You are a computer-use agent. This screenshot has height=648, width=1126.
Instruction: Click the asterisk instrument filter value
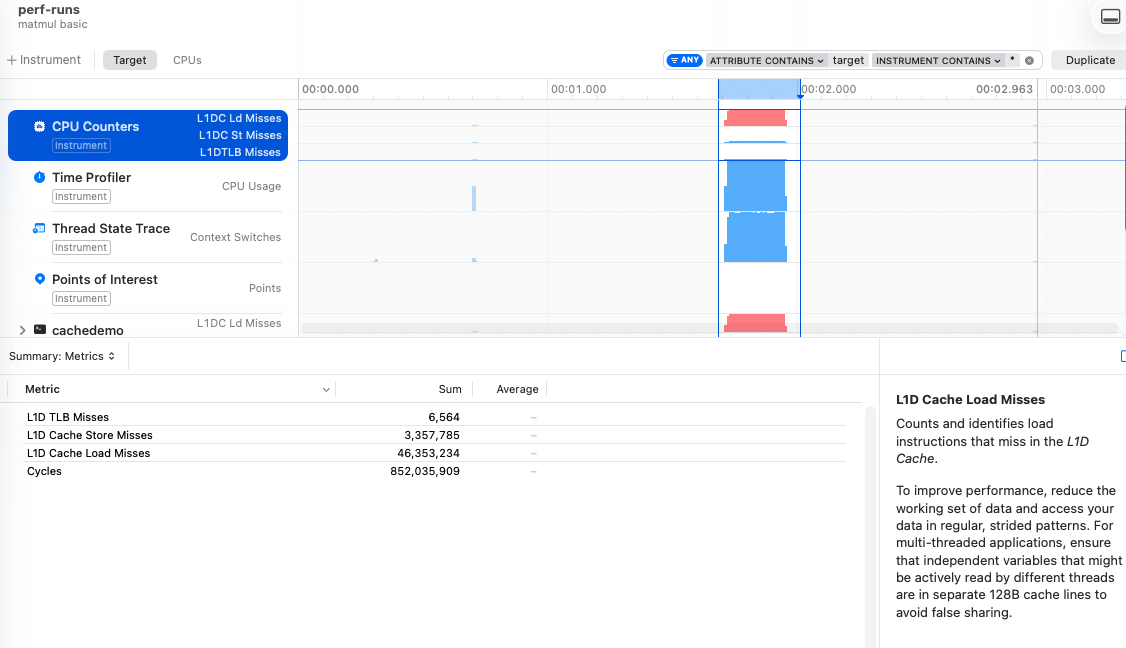(x=1013, y=60)
